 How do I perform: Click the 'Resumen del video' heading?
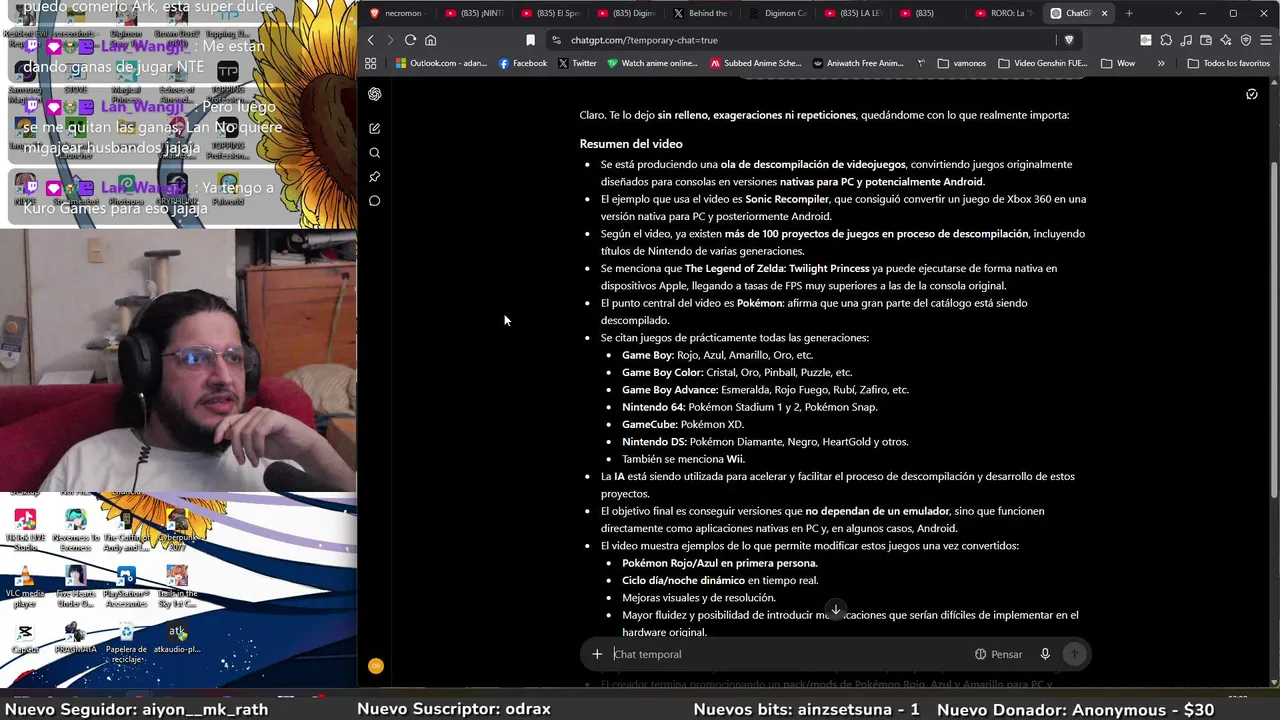[x=631, y=144]
